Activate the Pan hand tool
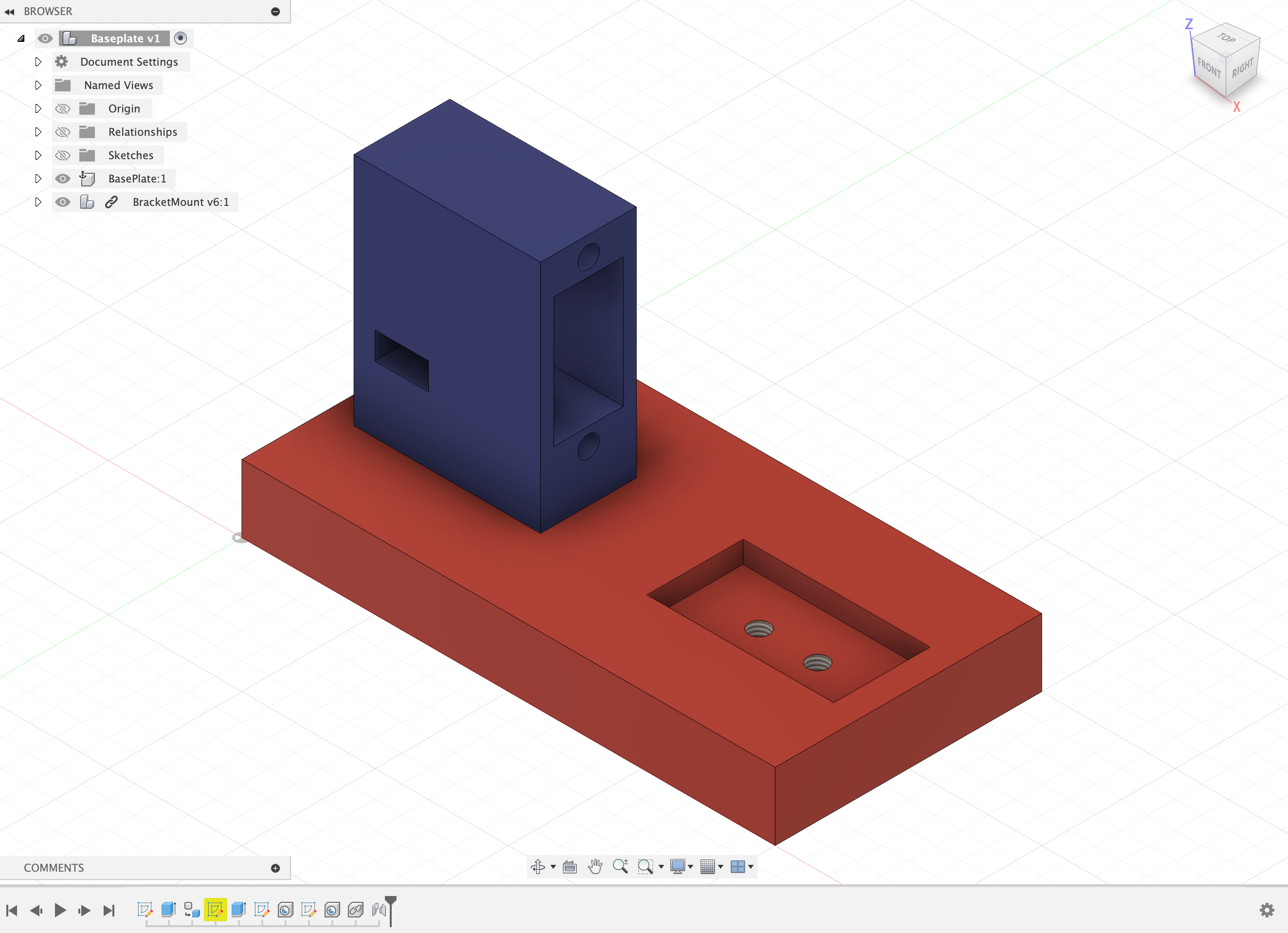 (595, 866)
